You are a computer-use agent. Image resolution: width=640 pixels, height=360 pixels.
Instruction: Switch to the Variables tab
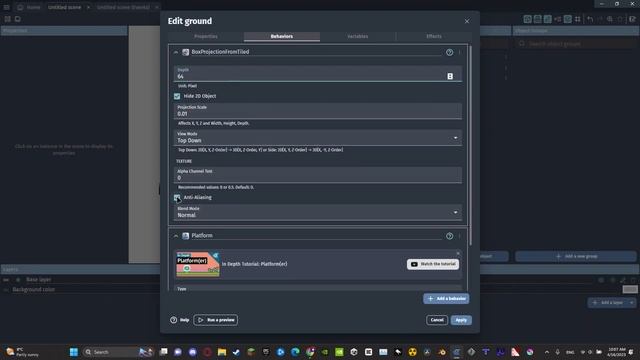(x=358, y=36)
